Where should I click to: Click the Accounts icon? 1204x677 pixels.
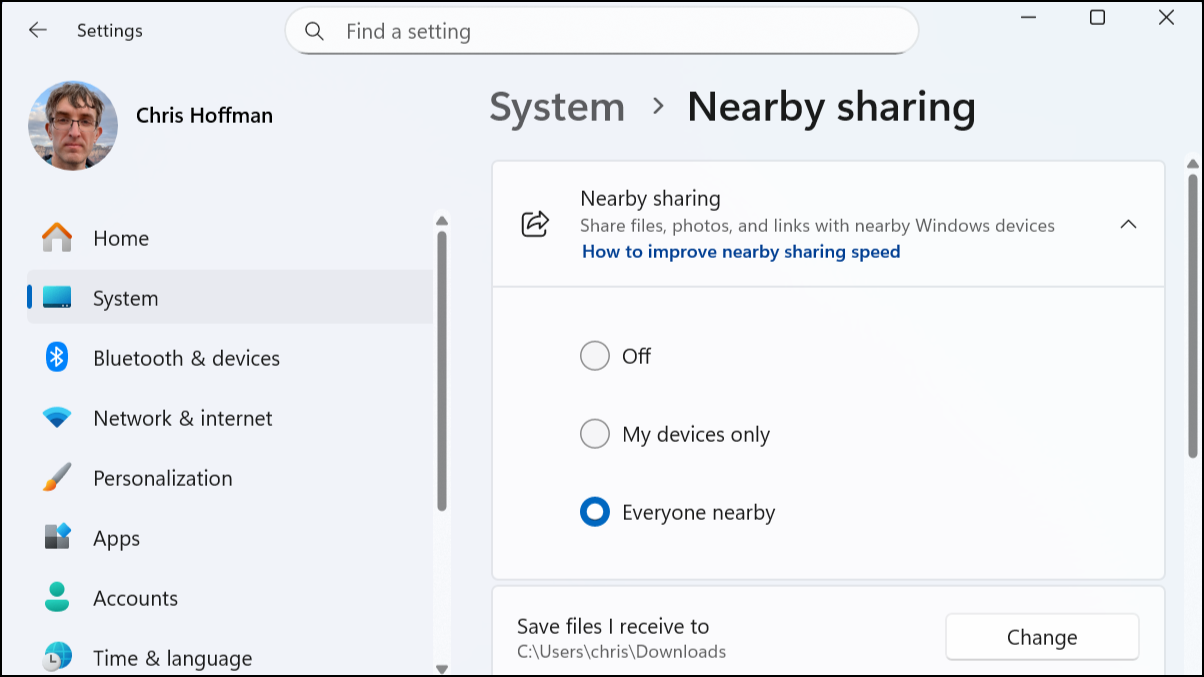[x=57, y=598]
